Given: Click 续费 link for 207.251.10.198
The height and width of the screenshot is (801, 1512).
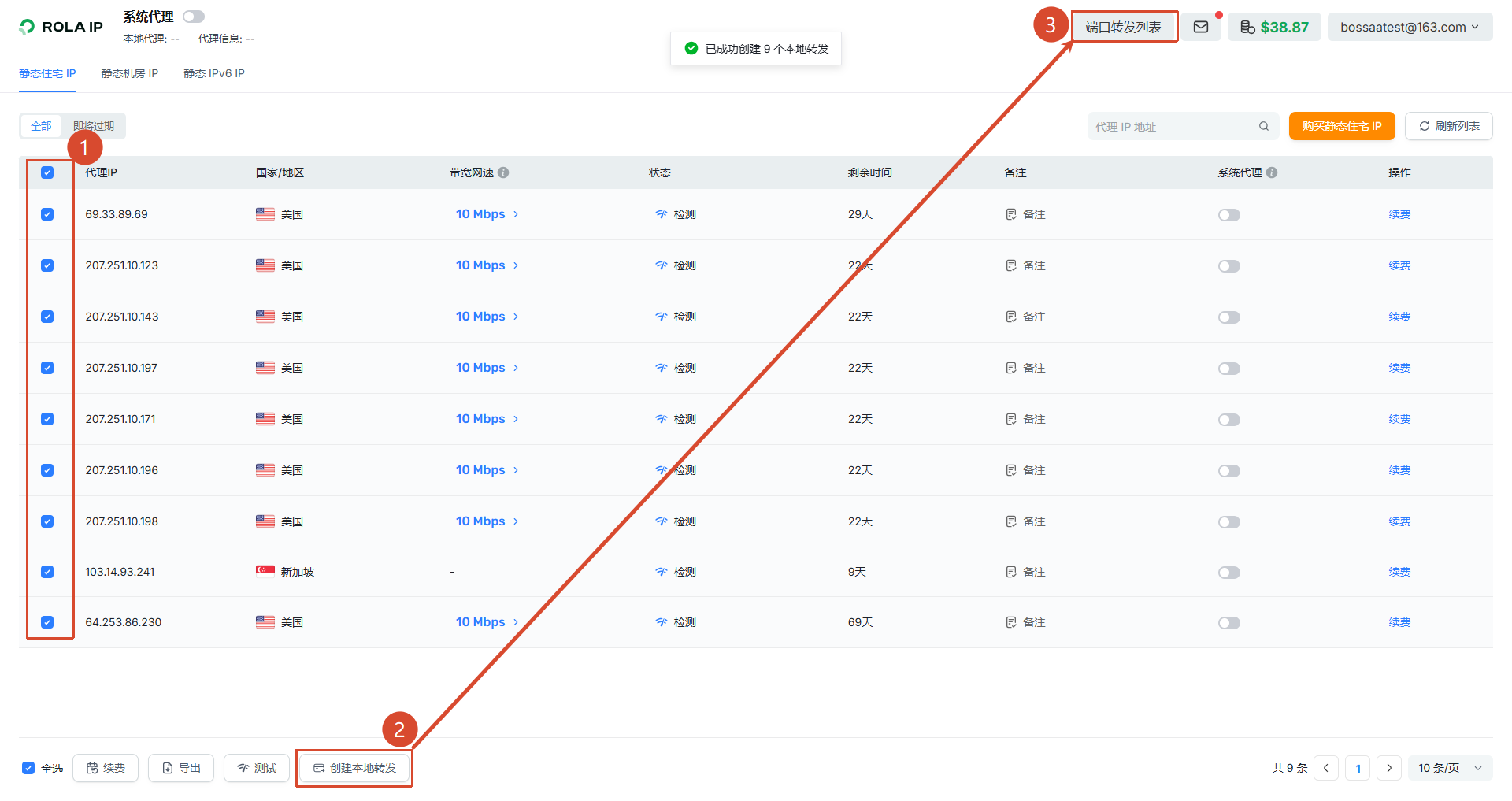Looking at the screenshot, I should (1399, 521).
